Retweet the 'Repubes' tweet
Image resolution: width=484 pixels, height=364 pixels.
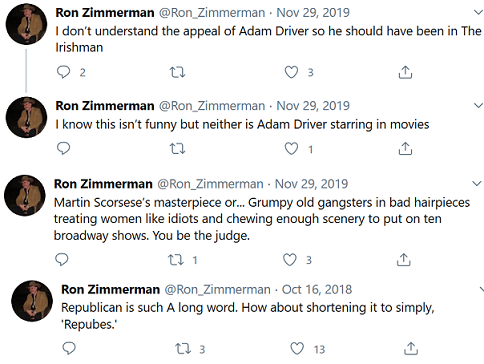183,349
